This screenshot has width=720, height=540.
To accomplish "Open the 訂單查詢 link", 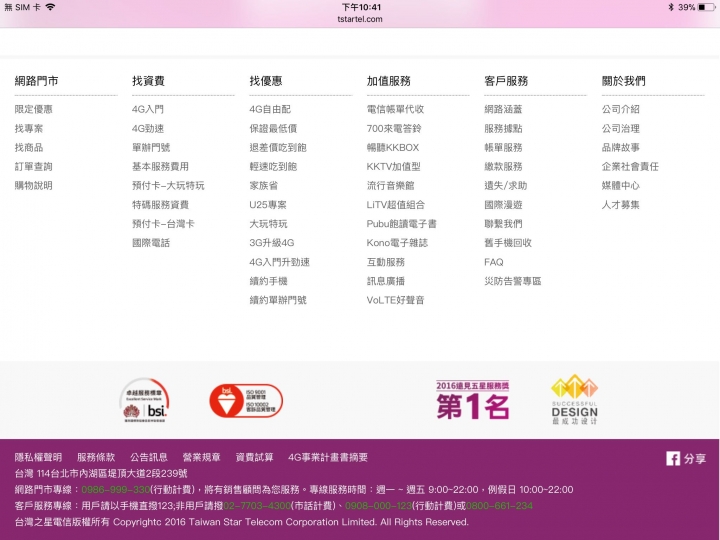I will click(34, 167).
